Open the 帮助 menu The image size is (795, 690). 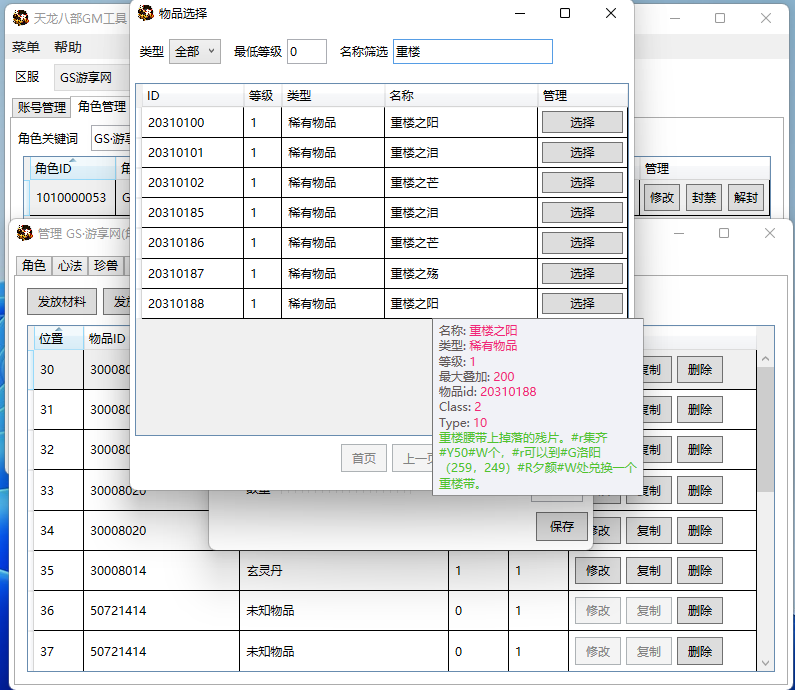[x=68, y=47]
